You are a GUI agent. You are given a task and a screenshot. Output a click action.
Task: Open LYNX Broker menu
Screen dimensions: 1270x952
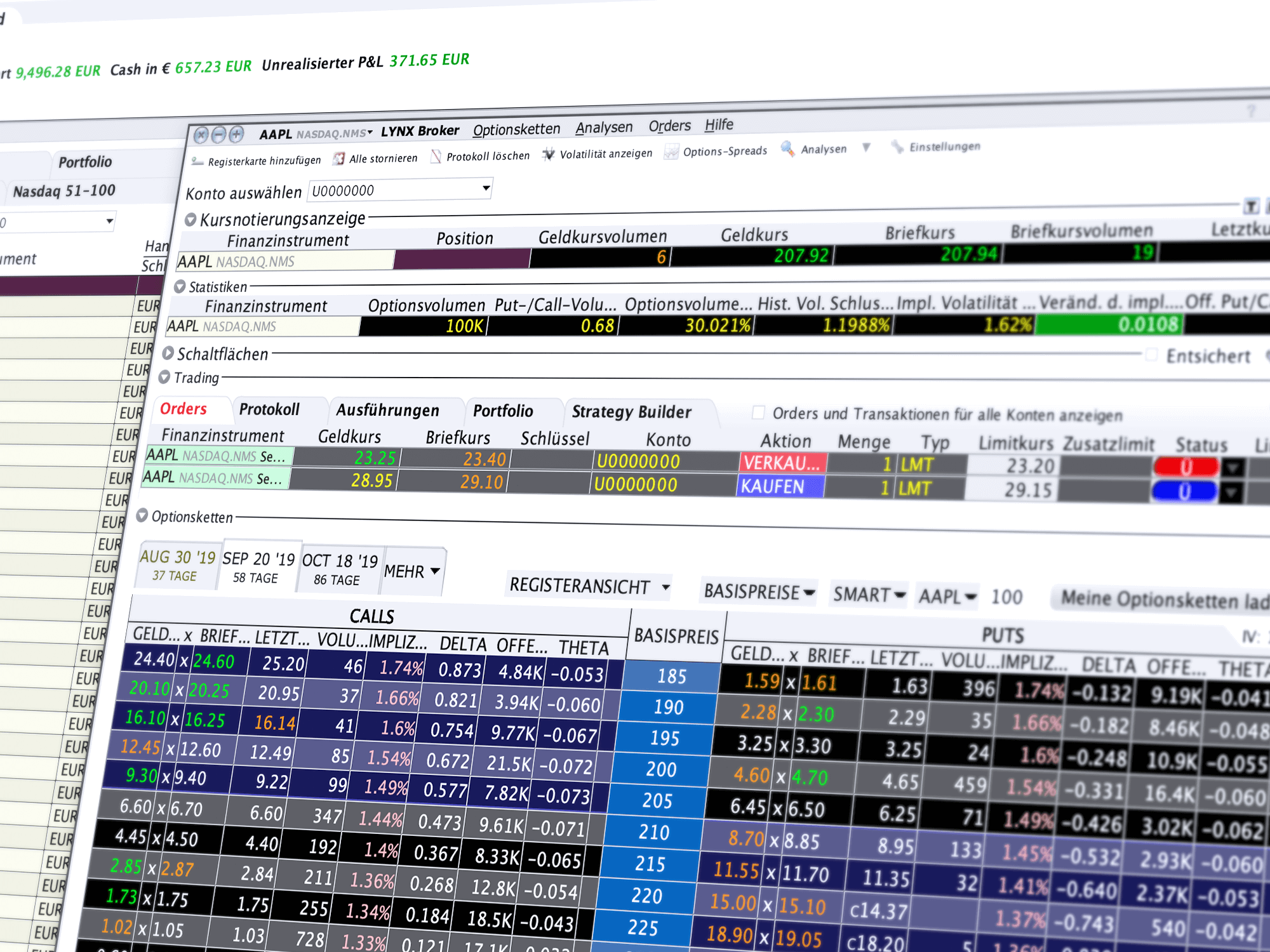420,131
